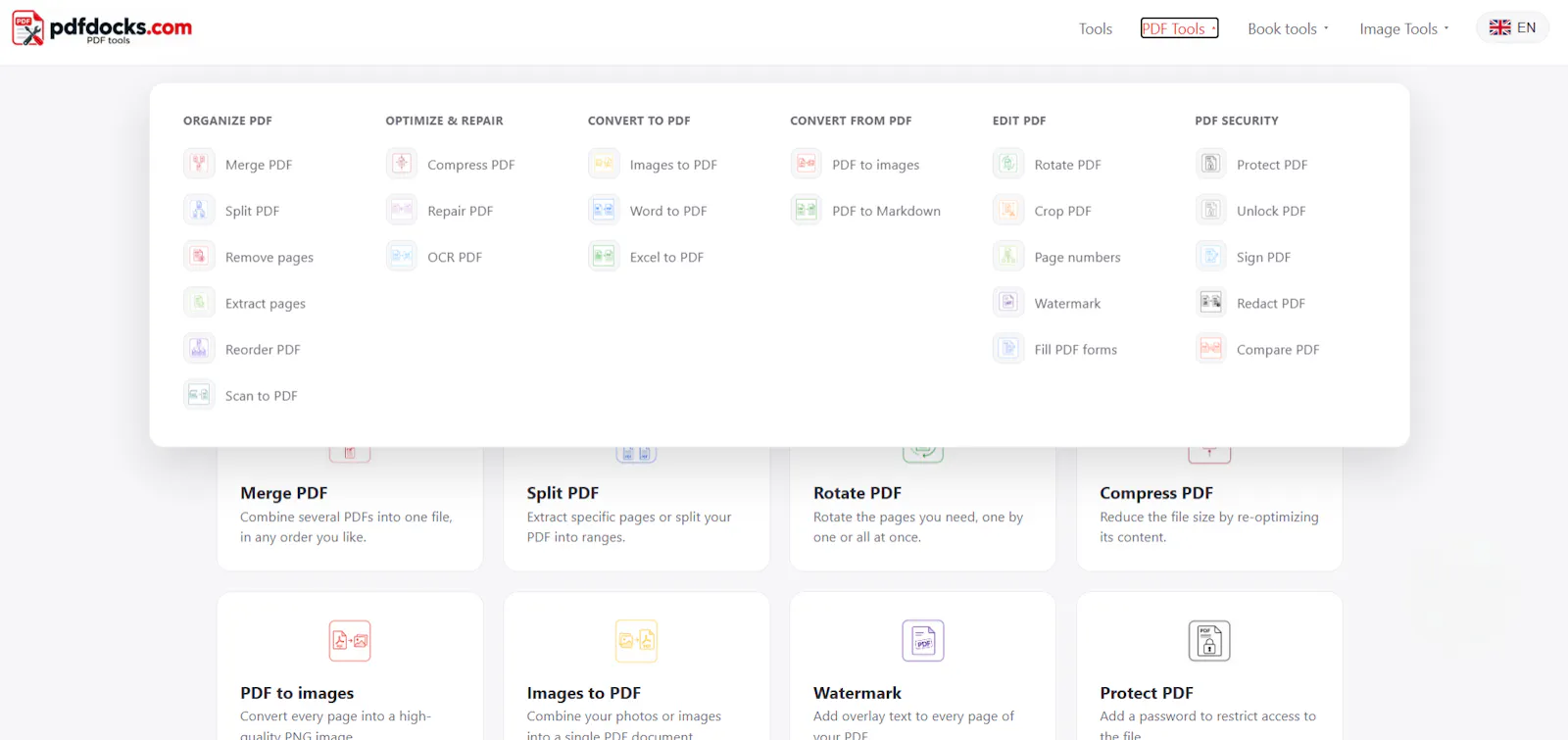
Task: Open the Tools link in the navbar
Action: pyautogui.click(x=1096, y=28)
